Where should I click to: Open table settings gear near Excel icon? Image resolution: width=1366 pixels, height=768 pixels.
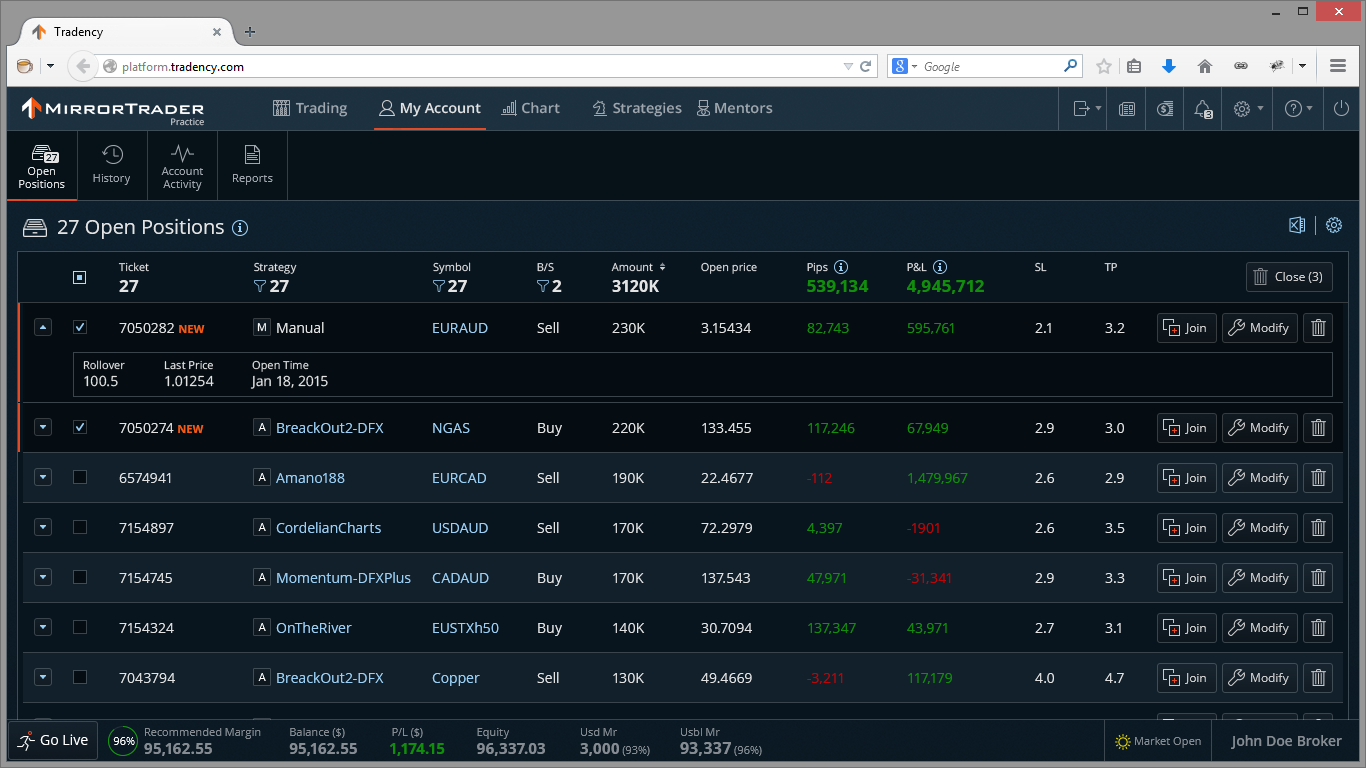[x=1334, y=225]
